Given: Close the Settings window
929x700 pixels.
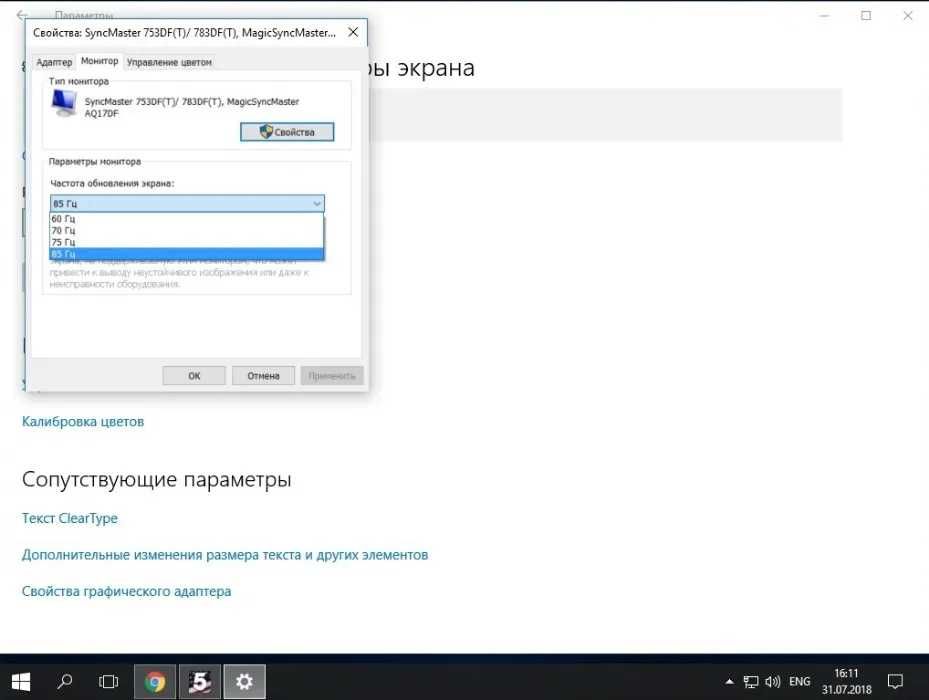Looking at the screenshot, I should tap(908, 15).
